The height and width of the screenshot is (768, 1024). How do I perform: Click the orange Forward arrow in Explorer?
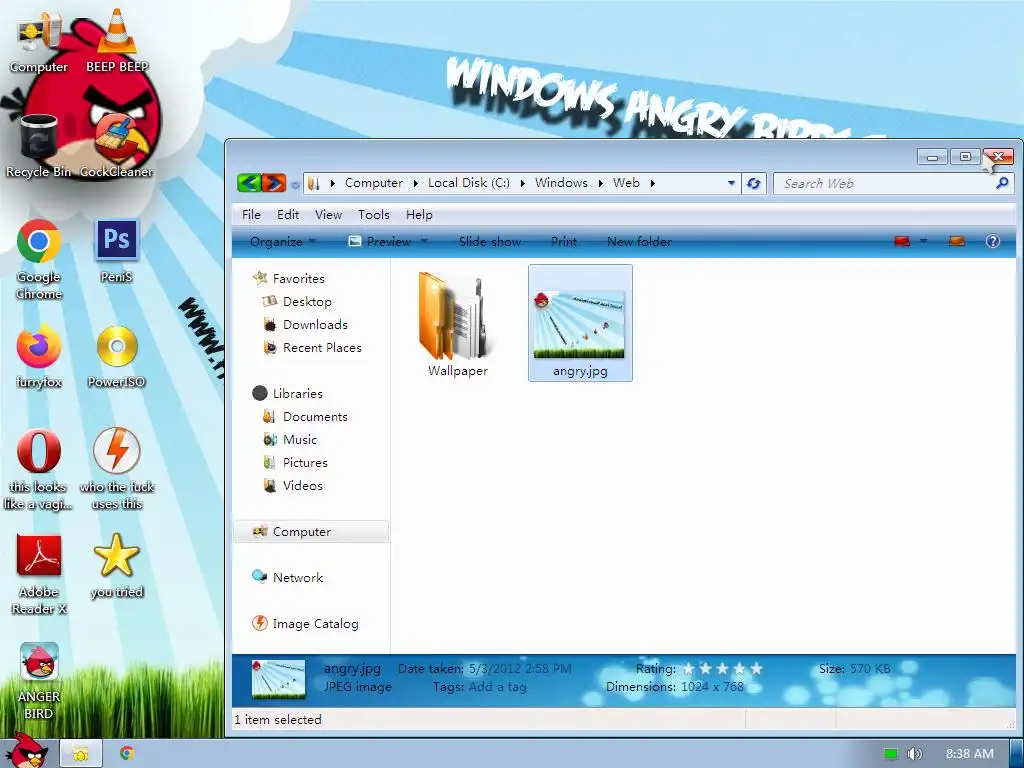pyautogui.click(x=274, y=183)
